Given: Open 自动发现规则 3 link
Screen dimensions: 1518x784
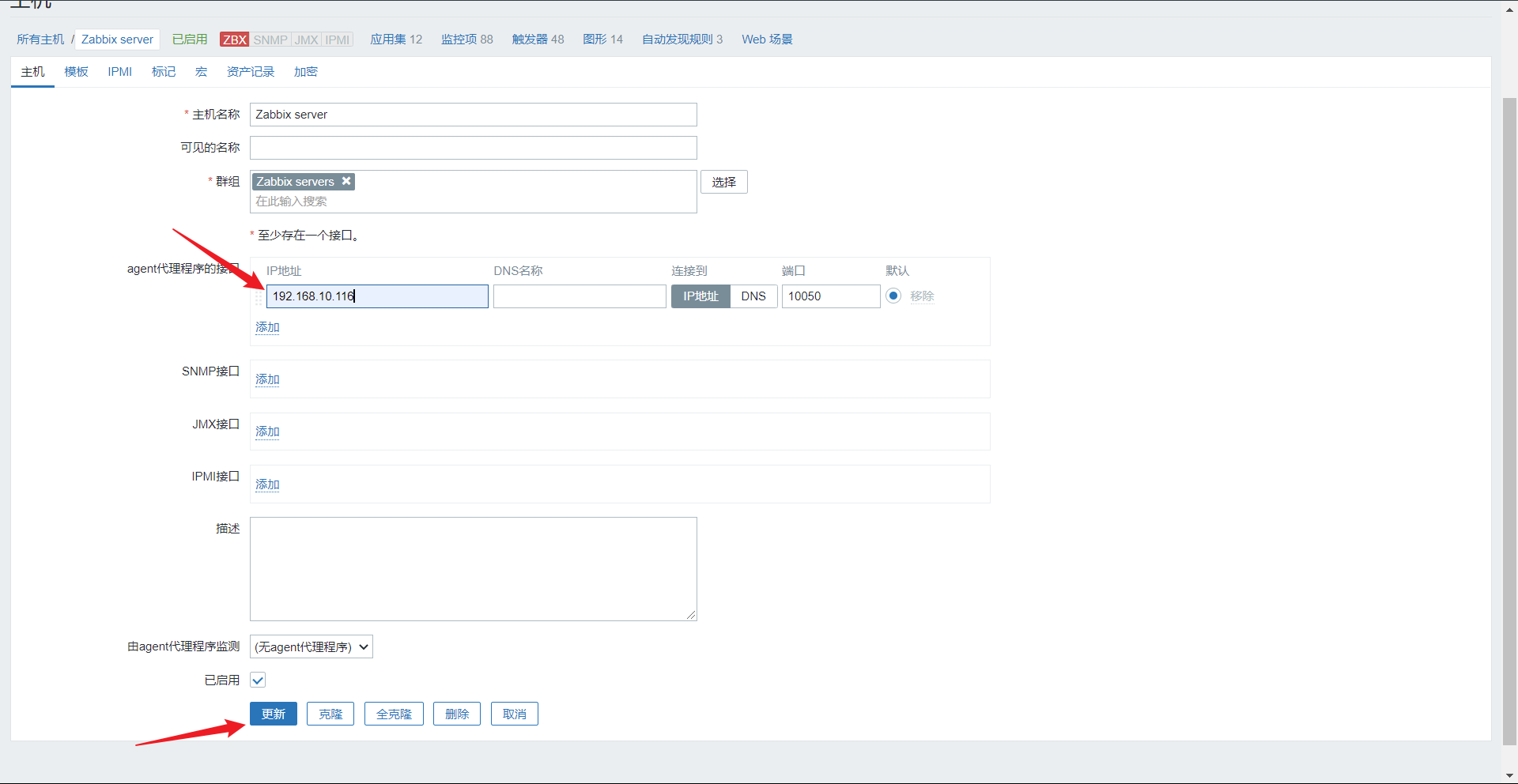Looking at the screenshot, I should 682,40.
